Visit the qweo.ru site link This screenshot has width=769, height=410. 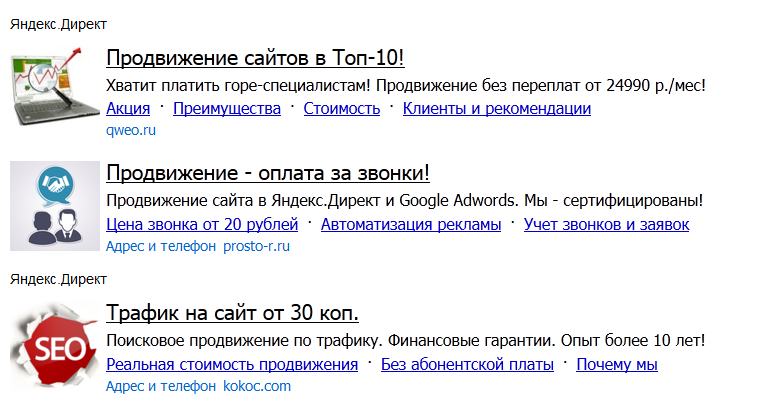[x=131, y=130]
